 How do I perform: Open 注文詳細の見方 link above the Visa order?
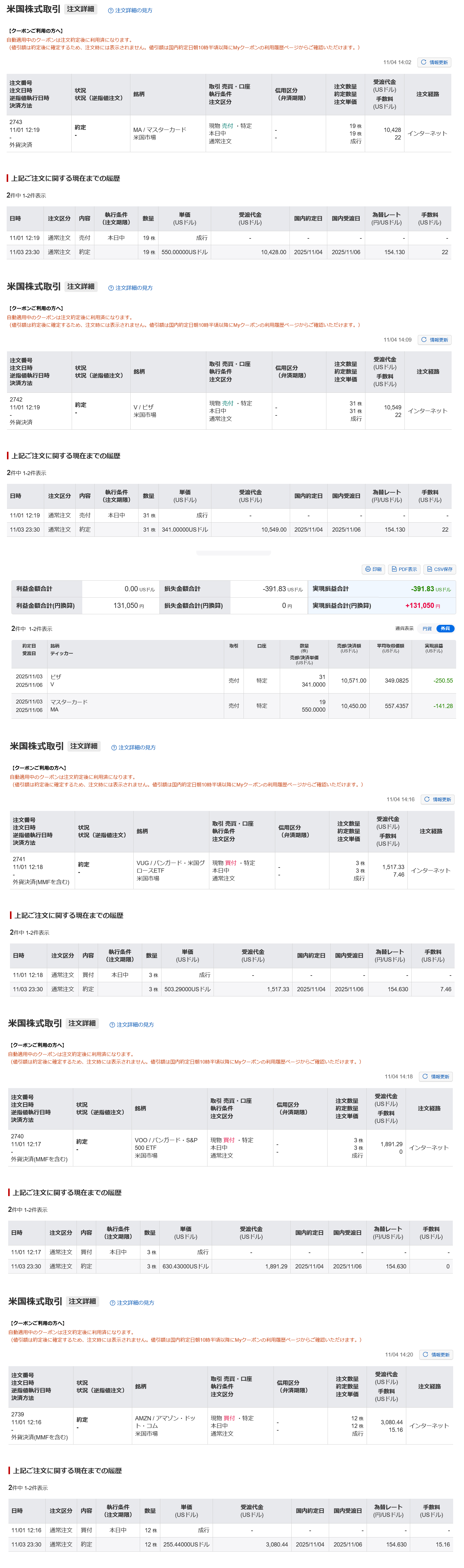(130, 288)
